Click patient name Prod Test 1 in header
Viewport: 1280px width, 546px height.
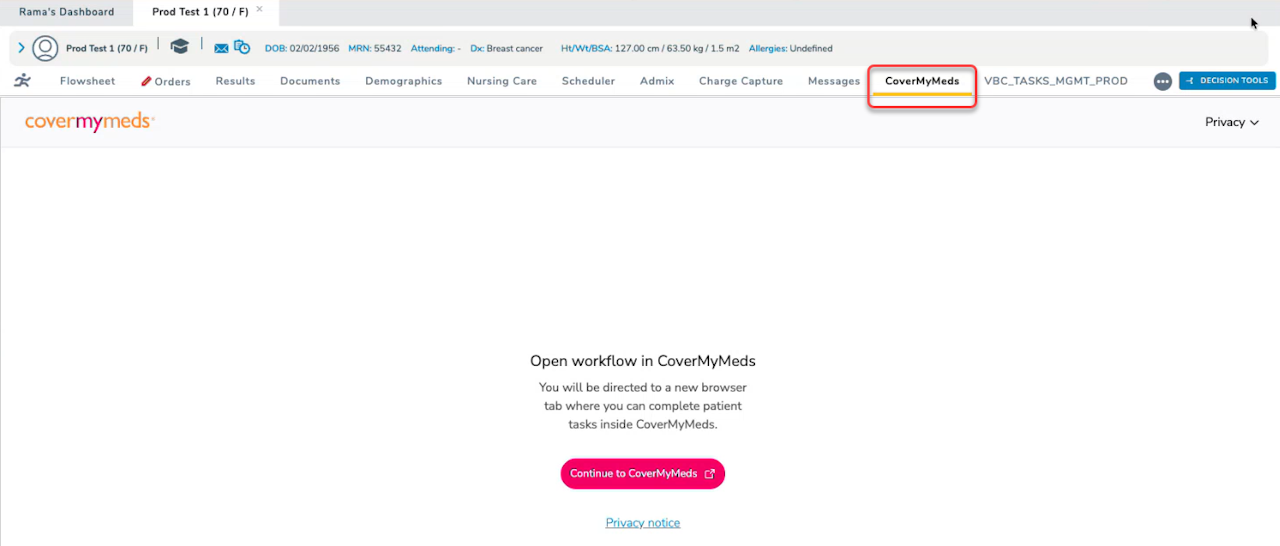point(107,48)
